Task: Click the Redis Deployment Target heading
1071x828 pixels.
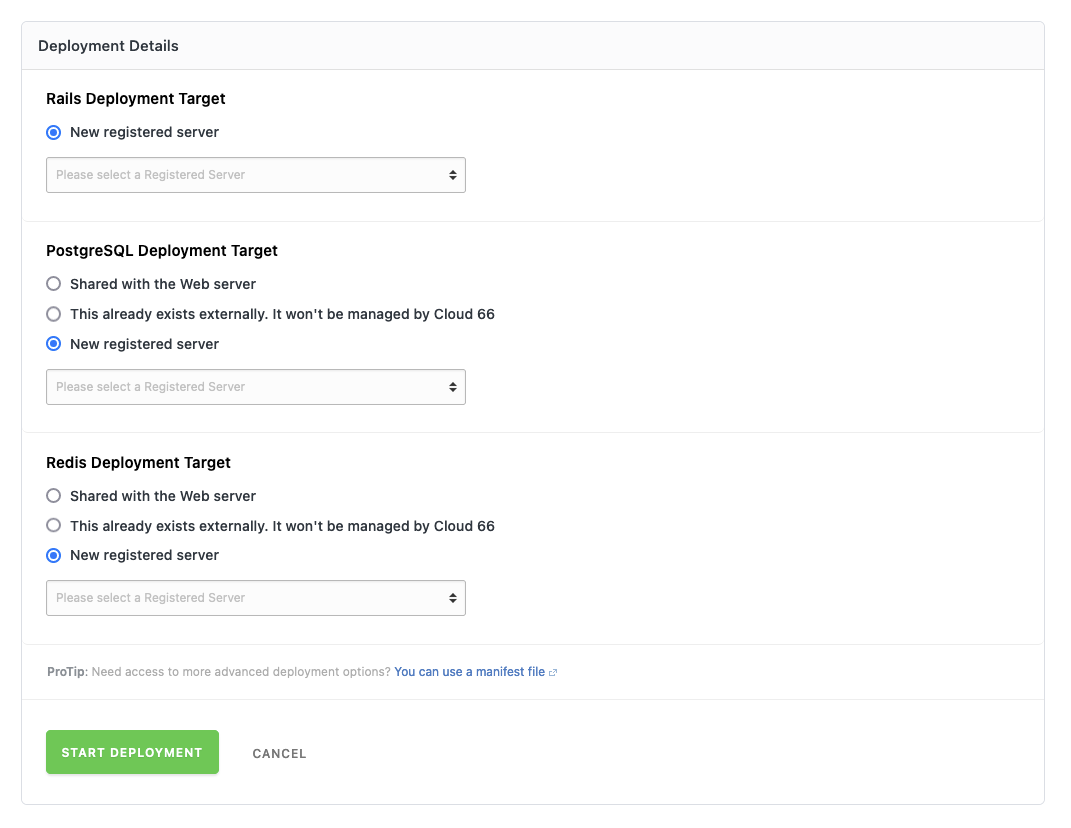Action: [x=138, y=463]
